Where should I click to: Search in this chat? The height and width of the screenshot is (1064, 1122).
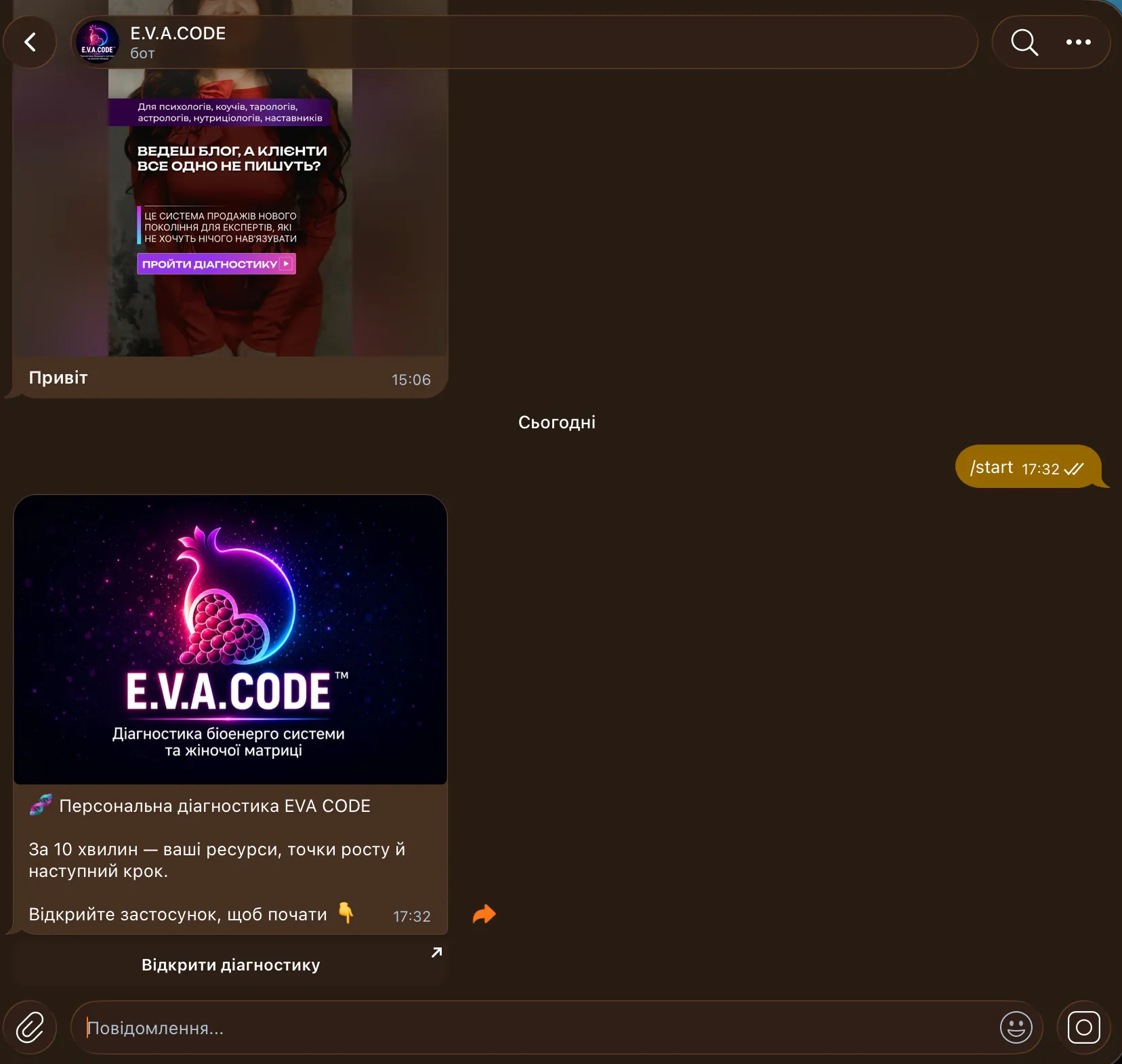(x=1024, y=42)
